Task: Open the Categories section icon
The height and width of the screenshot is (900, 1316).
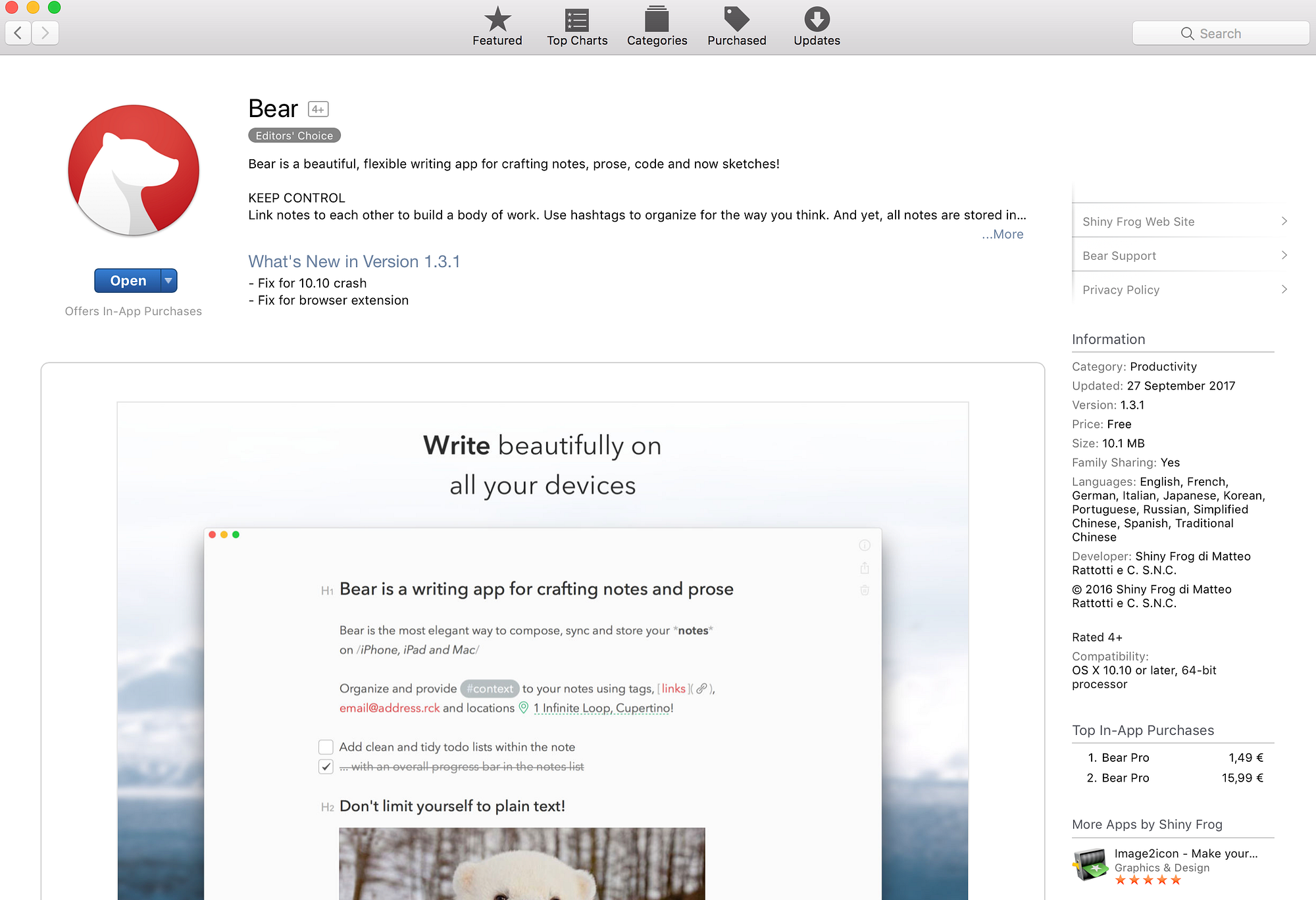Action: click(657, 20)
